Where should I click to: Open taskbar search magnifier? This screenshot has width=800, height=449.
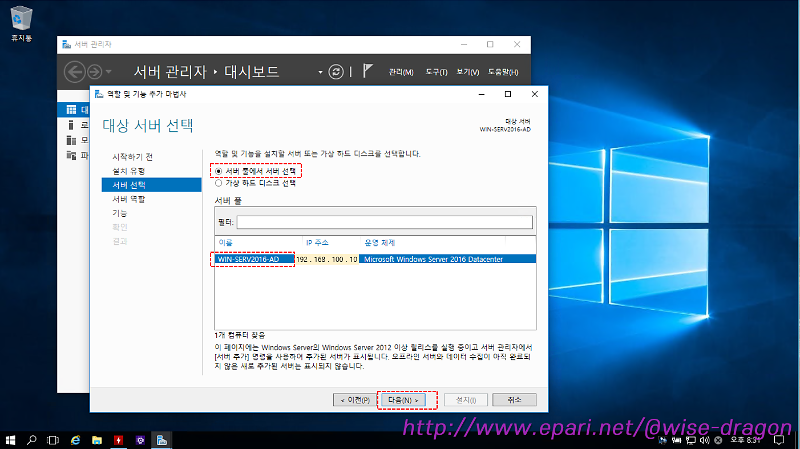tap(32, 440)
